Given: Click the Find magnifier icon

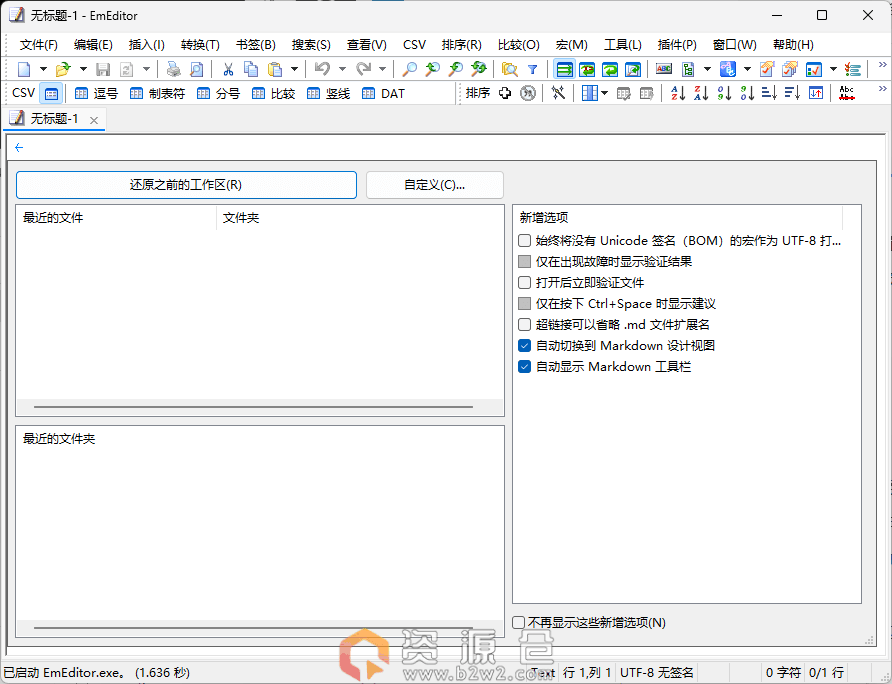Looking at the screenshot, I should pos(409,69).
